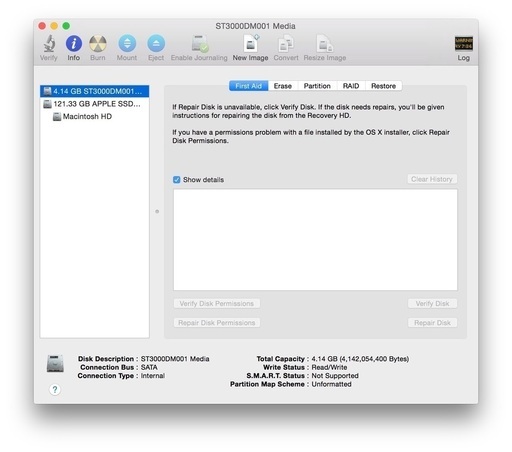Viewport: 512px width, 452px height.
Task: Click the Partition Map Scheme value Unformatted
Action: [331, 384]
